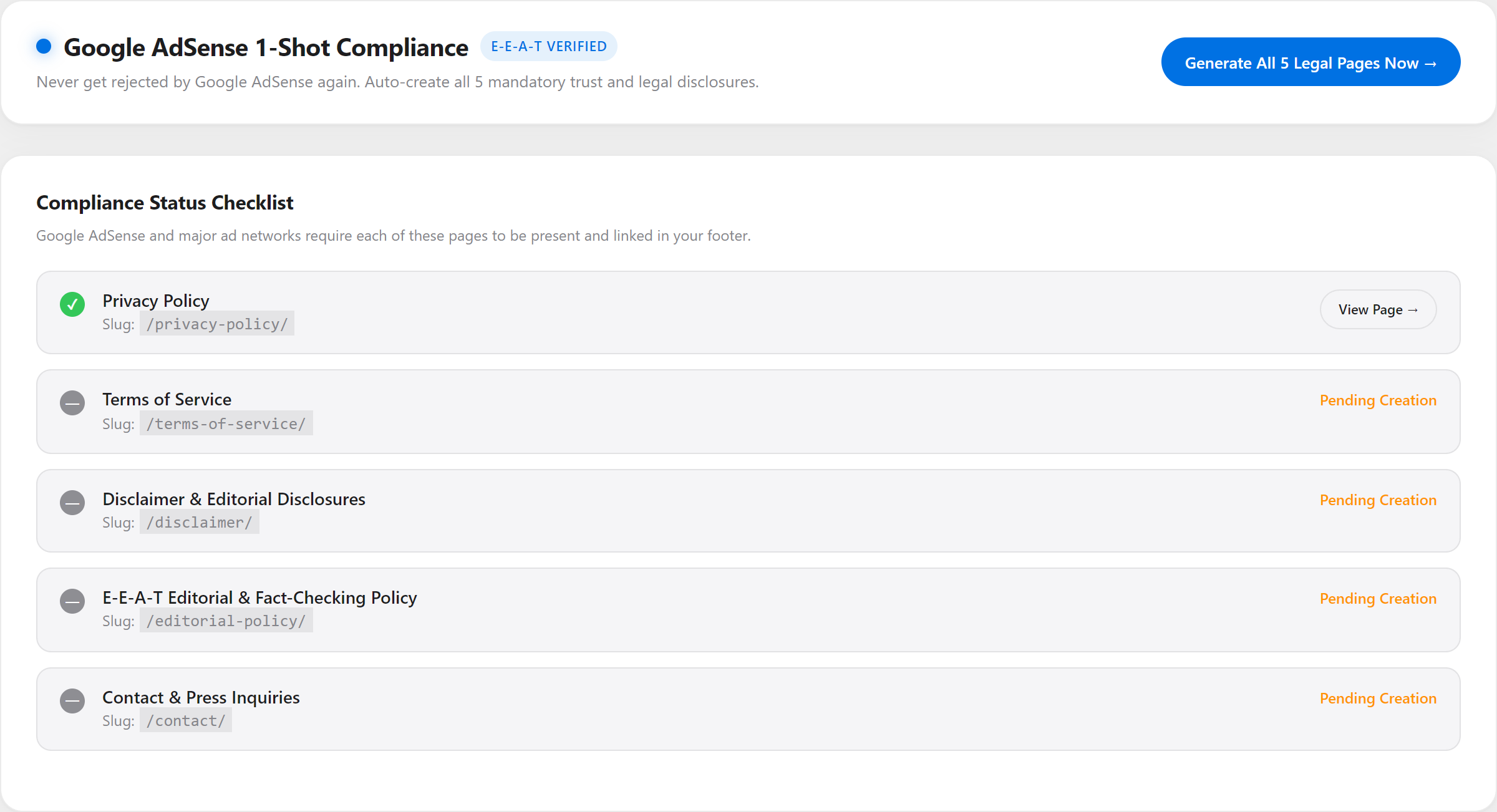Click the Google AdSense 1-Shot Compliance heading

click(x=266, y=47)
